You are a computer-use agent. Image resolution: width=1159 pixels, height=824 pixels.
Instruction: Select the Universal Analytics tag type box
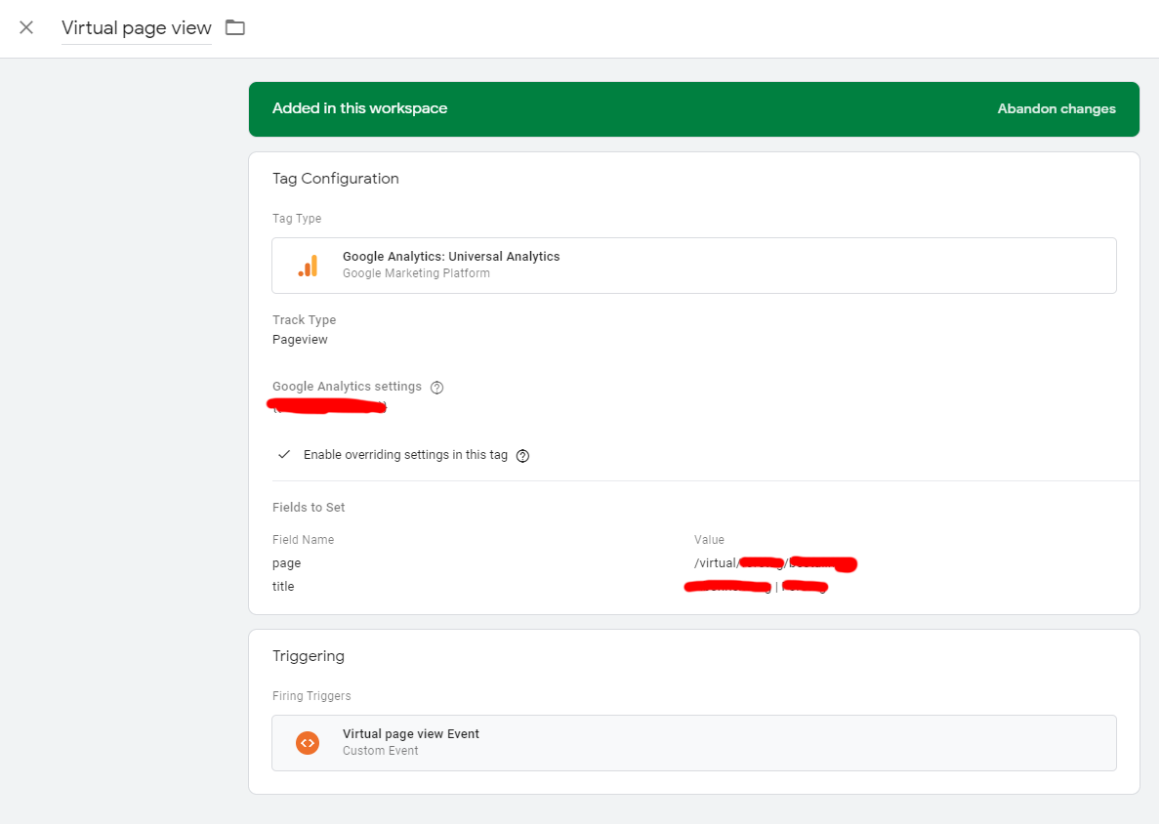693,265
